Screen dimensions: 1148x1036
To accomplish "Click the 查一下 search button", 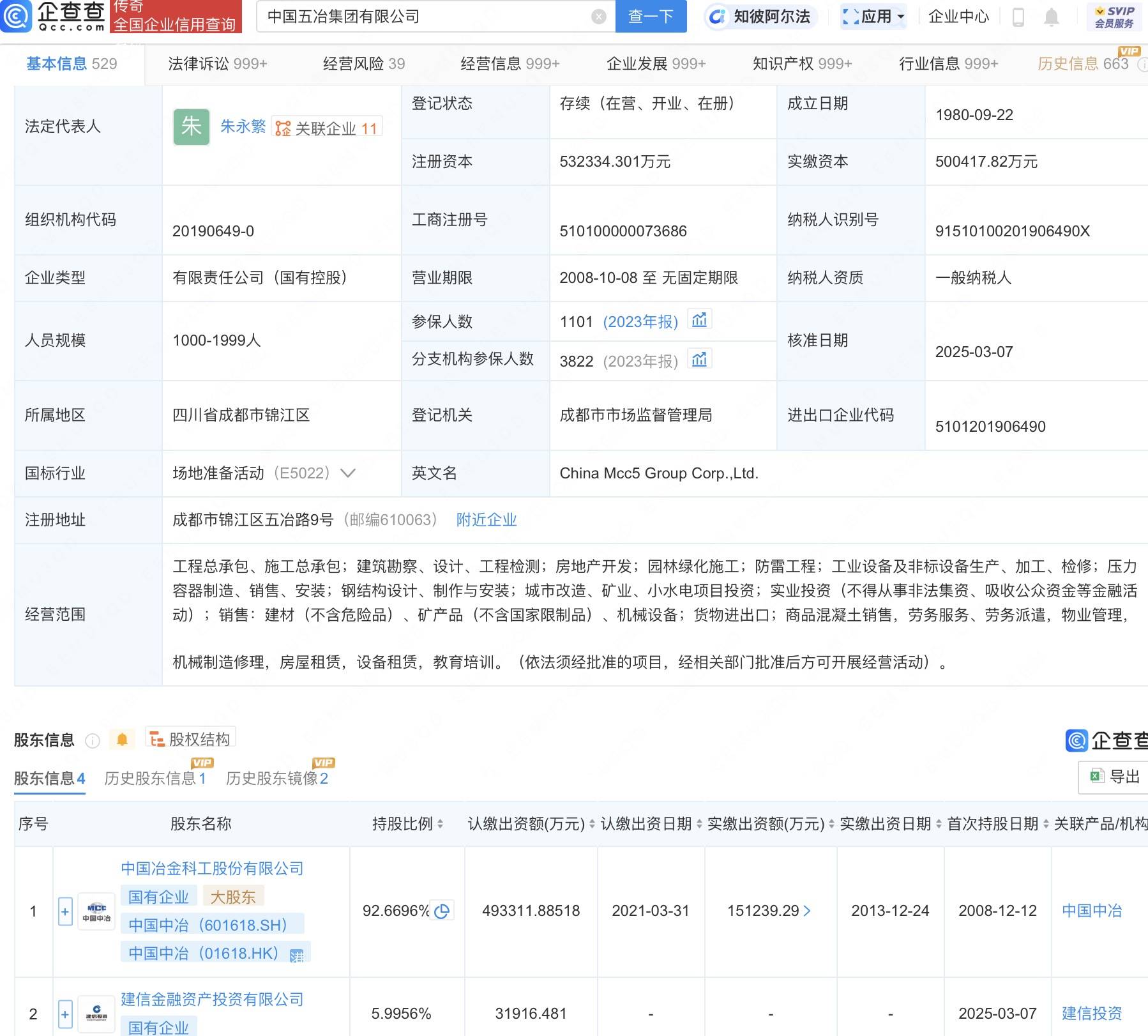I will tap(651, 16).
